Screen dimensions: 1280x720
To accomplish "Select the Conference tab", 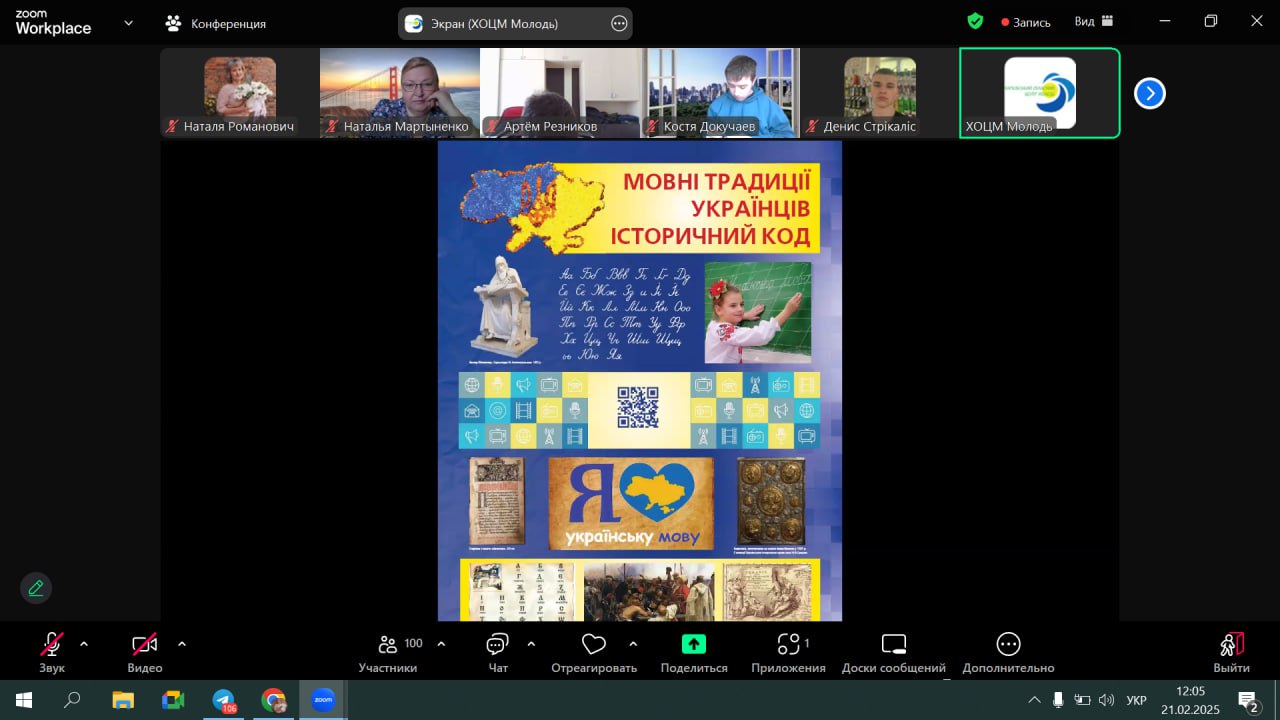I will click(216, 23).
